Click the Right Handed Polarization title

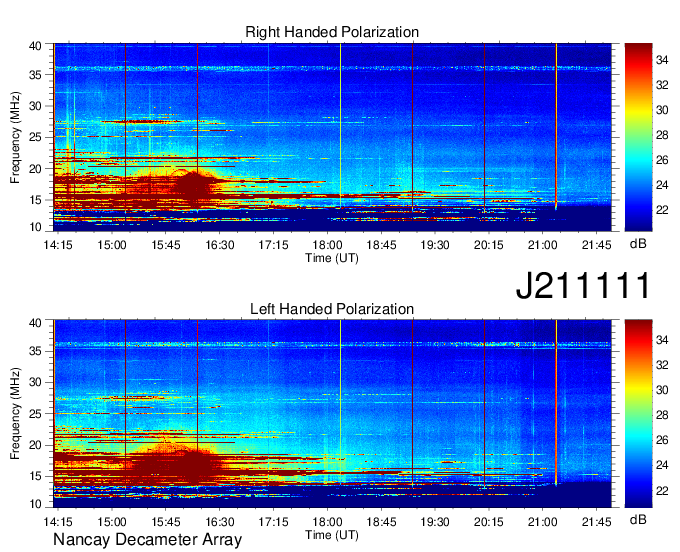[332, 32]
